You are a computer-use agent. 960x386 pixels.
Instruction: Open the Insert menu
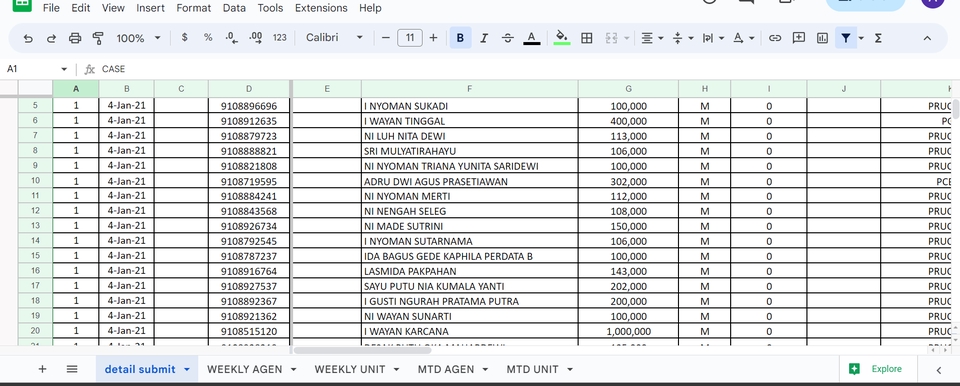pyautogui.click(x=150, y=8)
